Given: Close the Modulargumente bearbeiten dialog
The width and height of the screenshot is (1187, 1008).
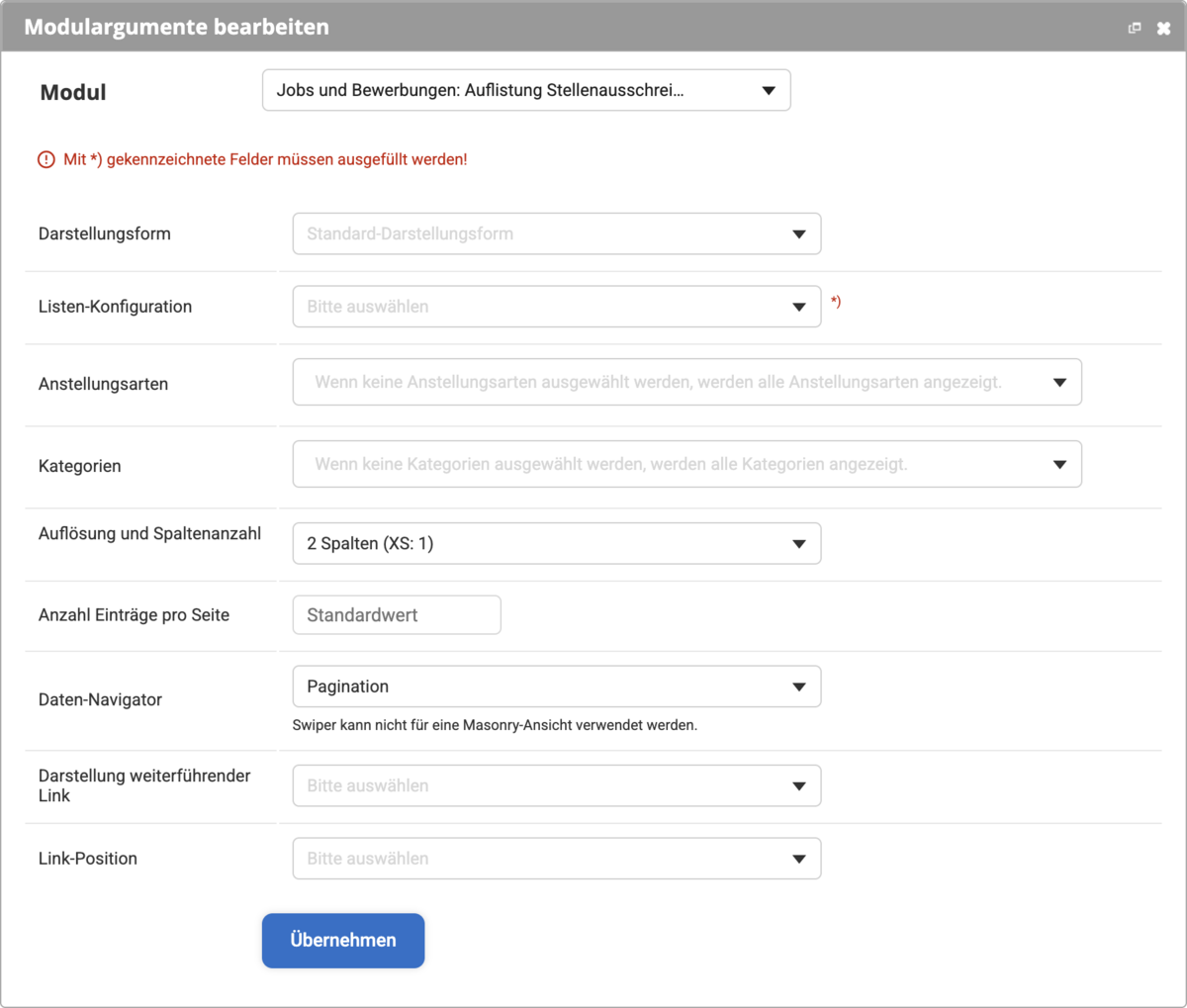Looking at the screenshot, I should point(1163,28).
